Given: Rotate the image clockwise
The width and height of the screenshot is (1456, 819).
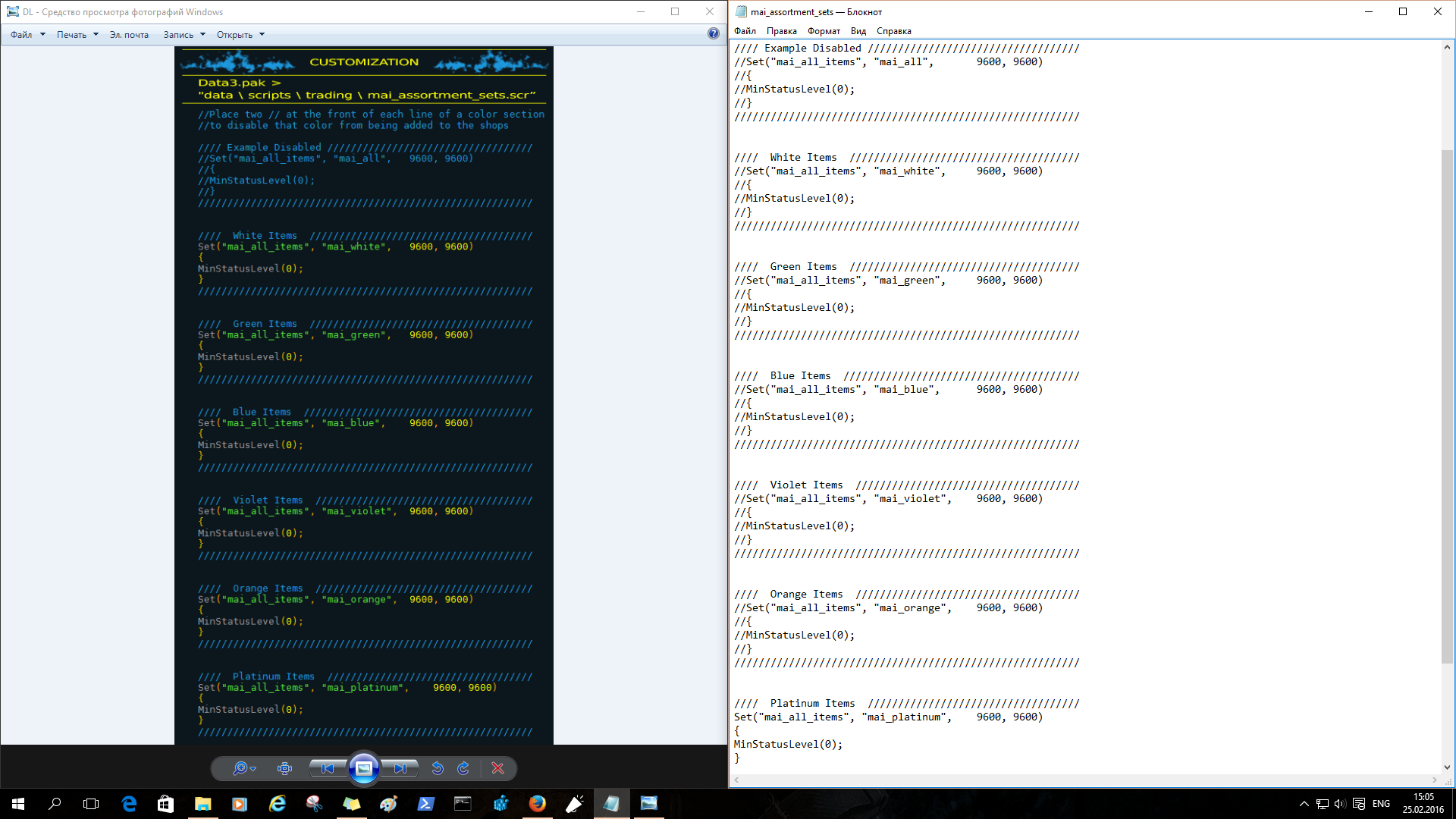Looking at the screenshot, I should 463,768.
